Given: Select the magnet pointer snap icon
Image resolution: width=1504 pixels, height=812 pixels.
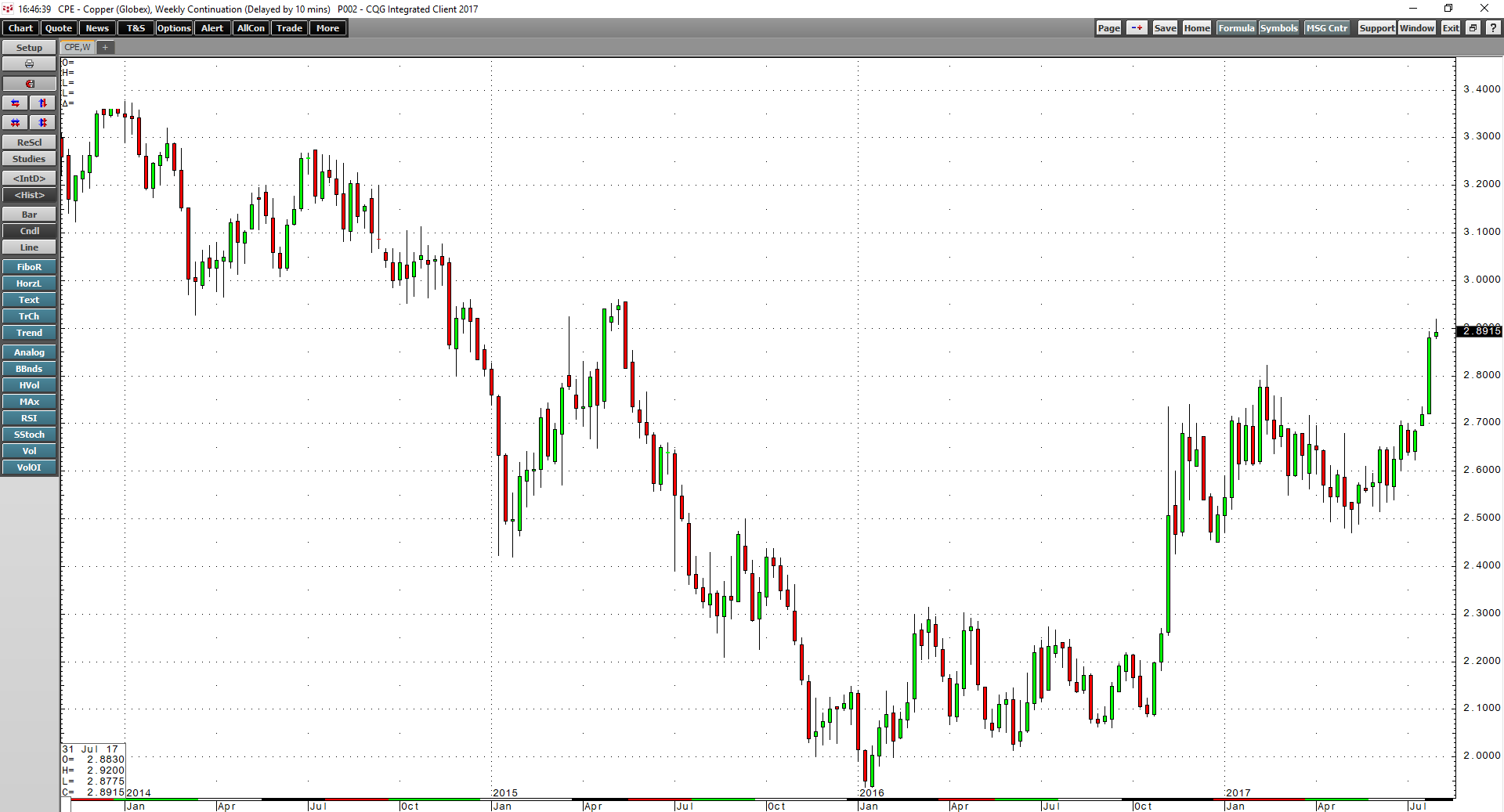Looking at the screenshot, I should coord(29,83).
